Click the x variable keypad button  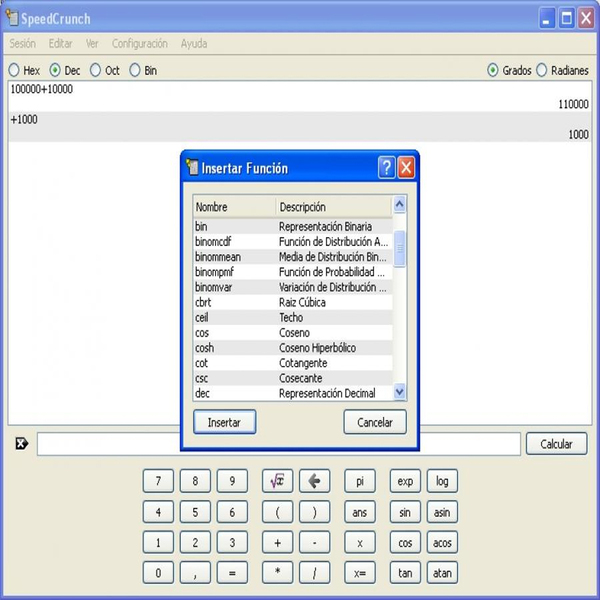click(x=360, y=542)
